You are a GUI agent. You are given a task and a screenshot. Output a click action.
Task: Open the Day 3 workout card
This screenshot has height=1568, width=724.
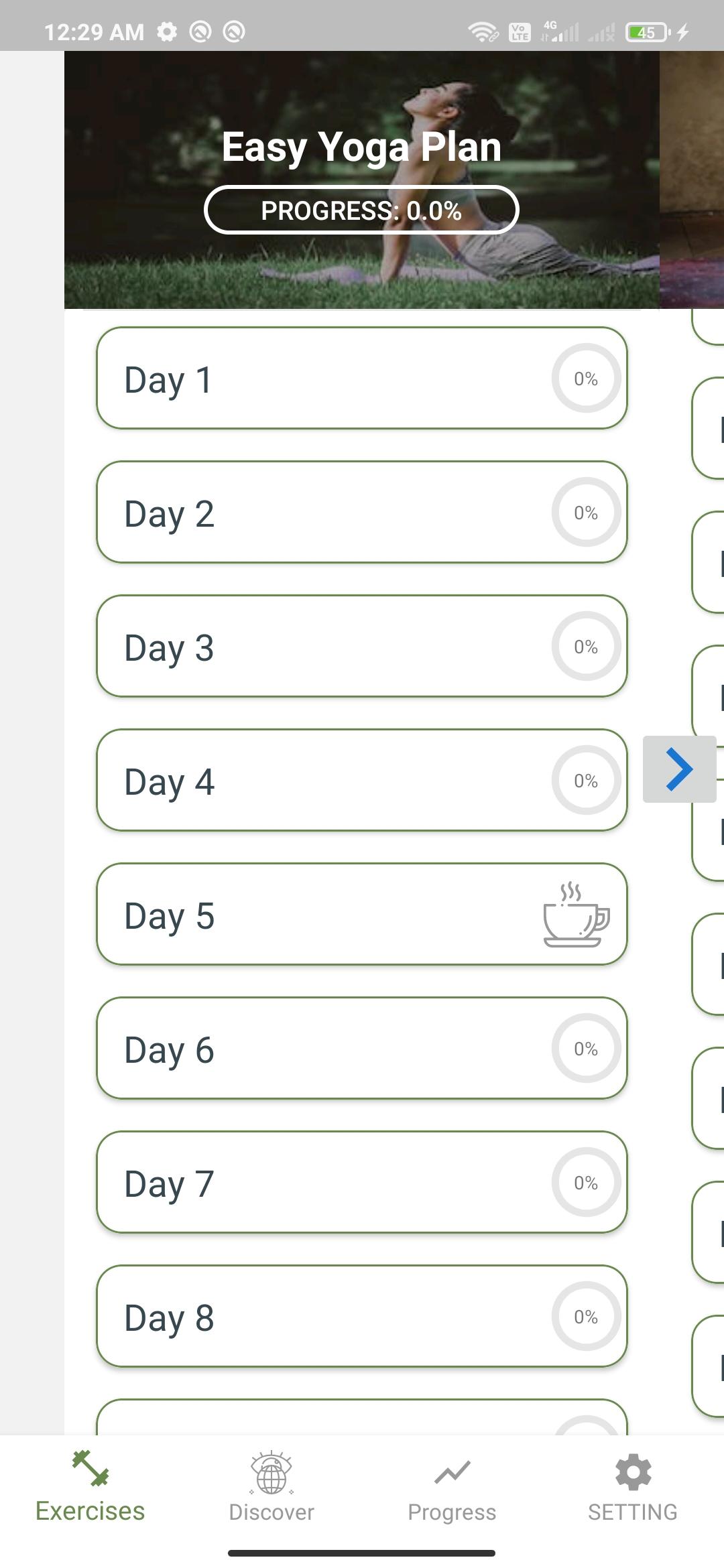pos(362,646)
